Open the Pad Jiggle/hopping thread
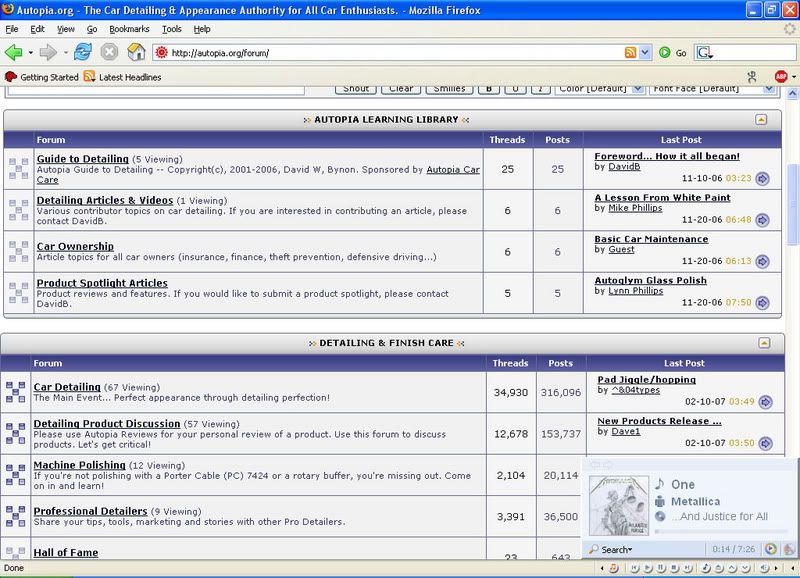800x578 pixels. click(x=646, y=379)
